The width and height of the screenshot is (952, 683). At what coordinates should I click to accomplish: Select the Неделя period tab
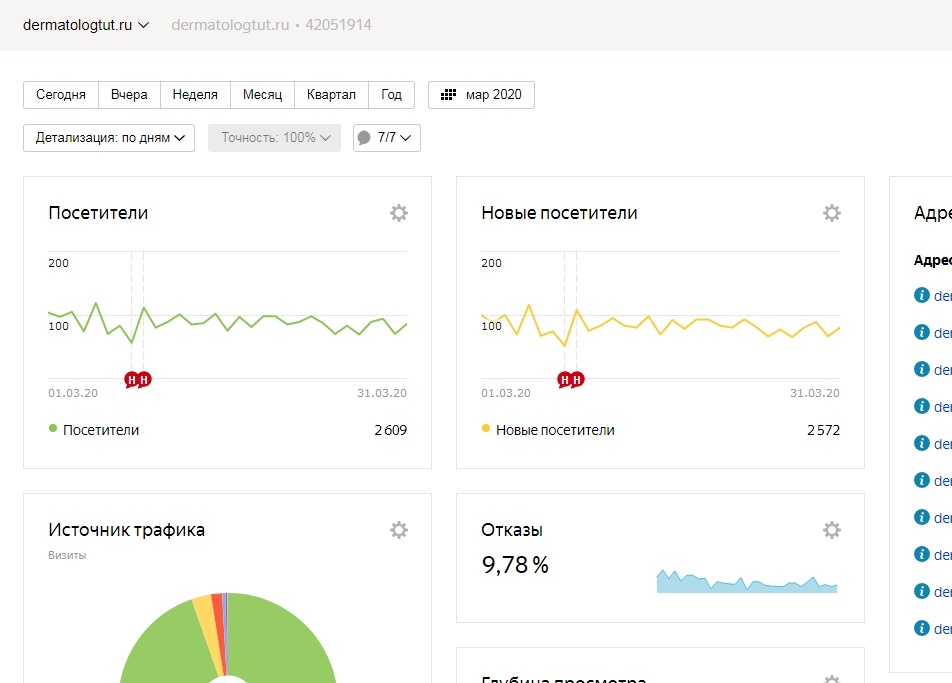[x=195, y=95]
